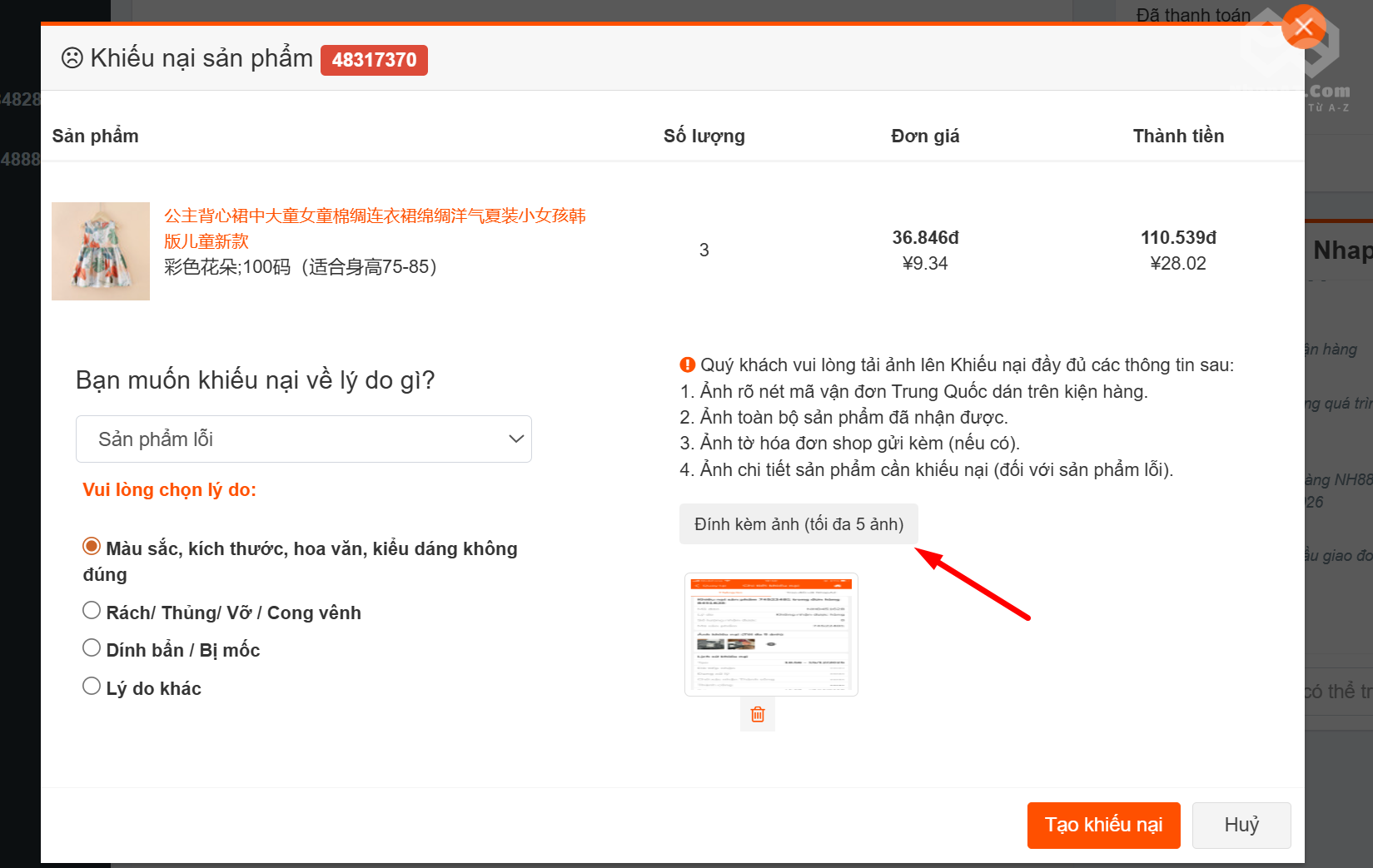Click the sad face icon in the header
The image size is (1373, 868).
[x=72, y=58]
